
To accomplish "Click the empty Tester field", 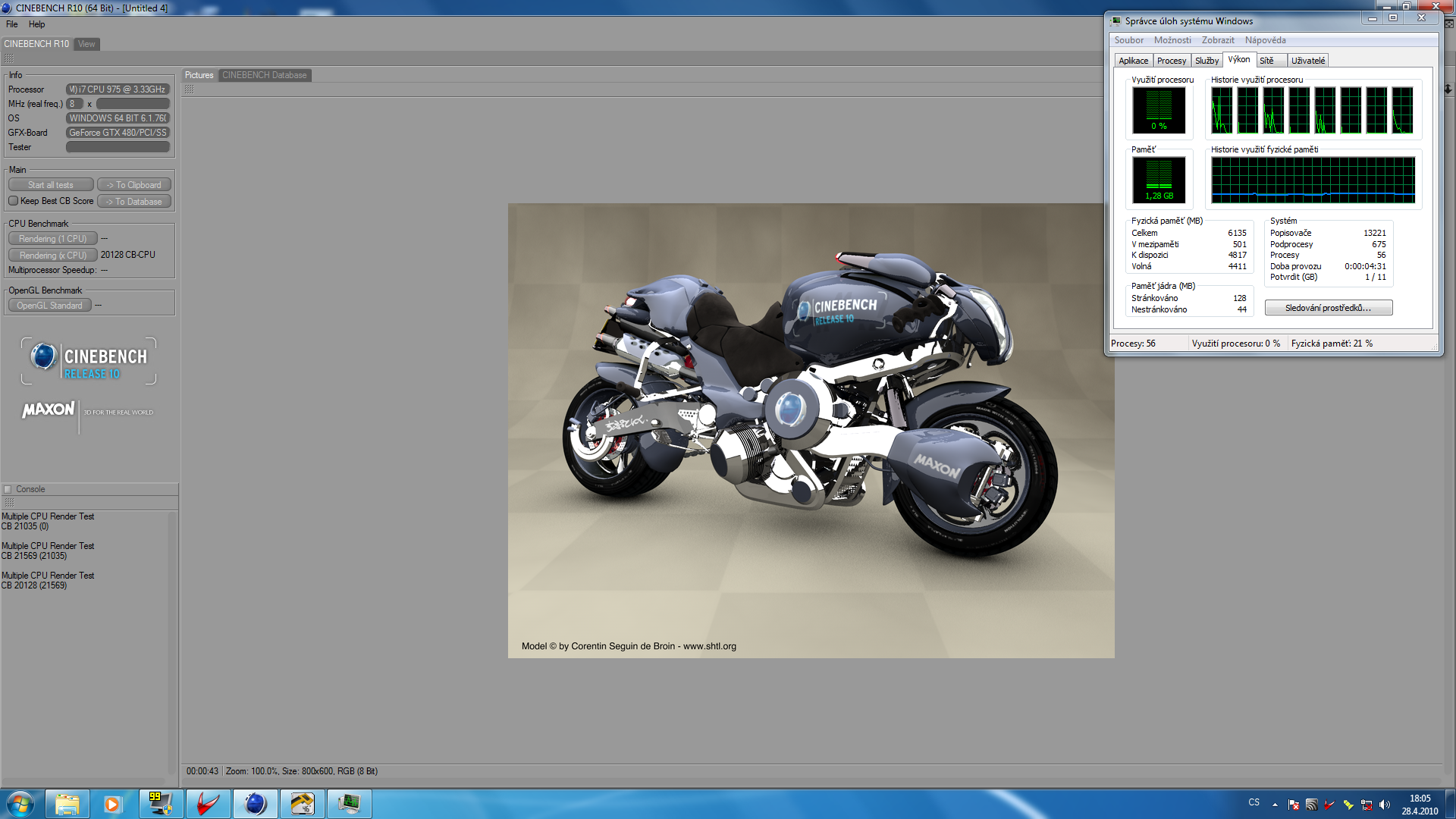I will click(x=118, y=147).
